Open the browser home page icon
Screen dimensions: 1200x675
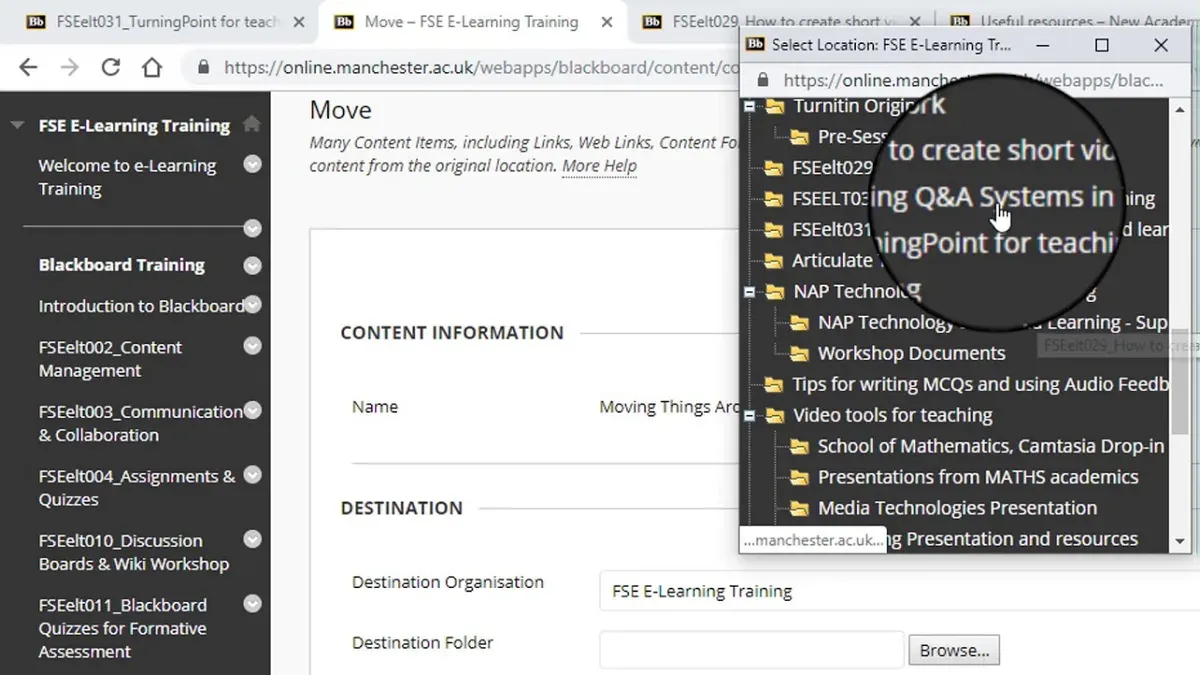click(152, 68)
